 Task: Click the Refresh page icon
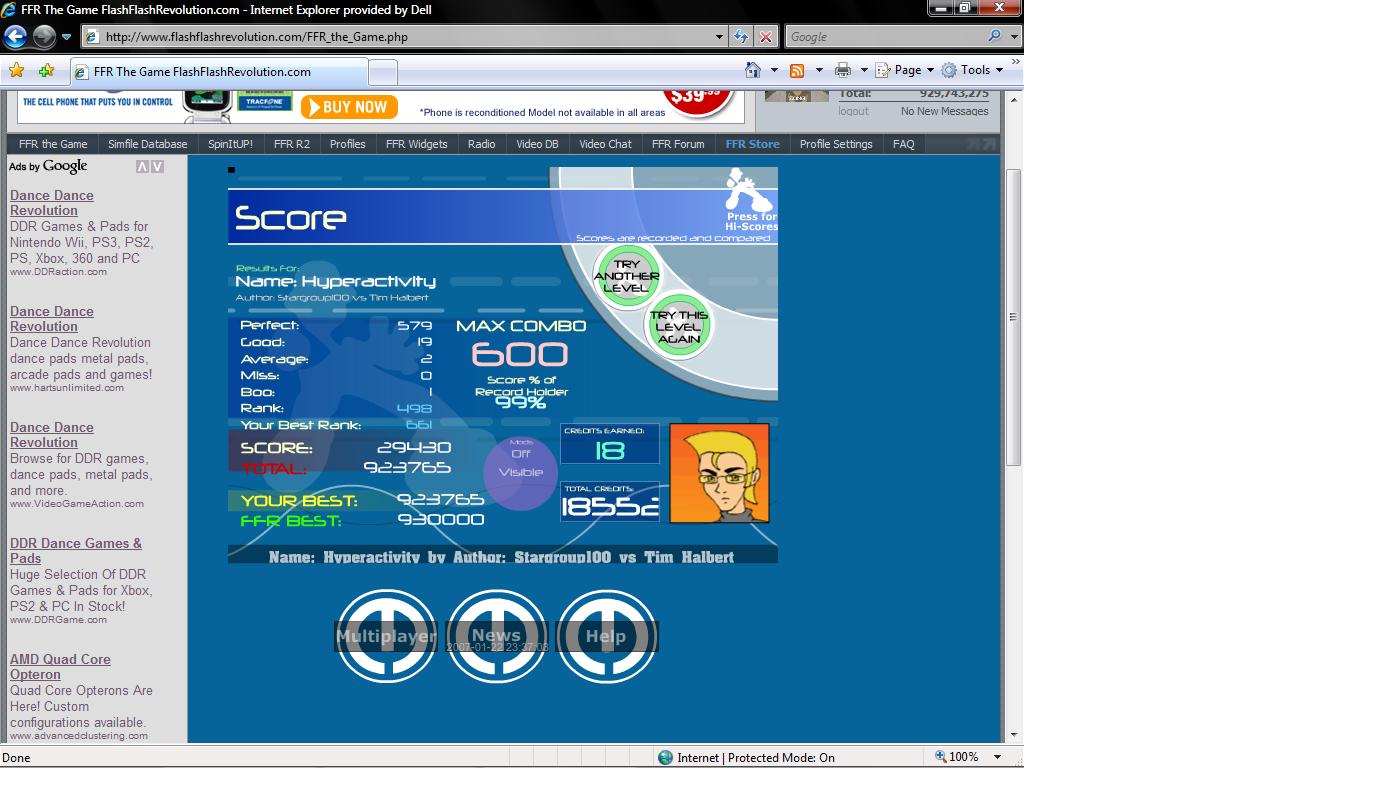click(x=741, y=37)
